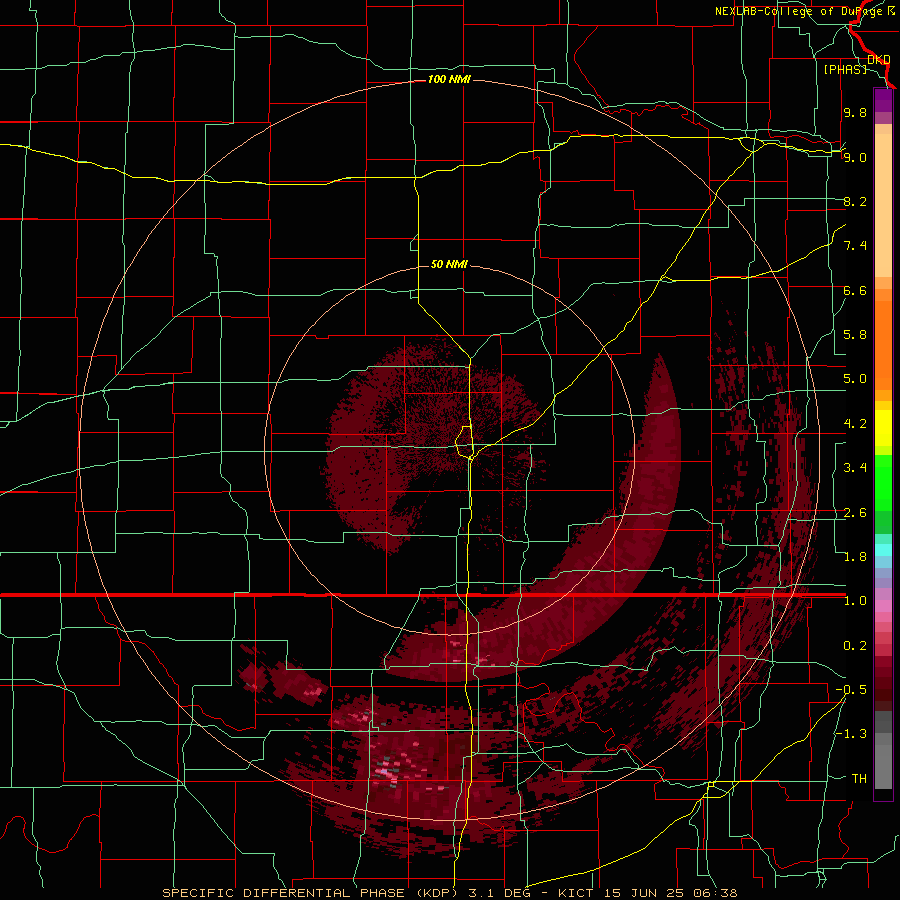
Task: Click the 7.4 legend value
Action: tap(855, 246)
